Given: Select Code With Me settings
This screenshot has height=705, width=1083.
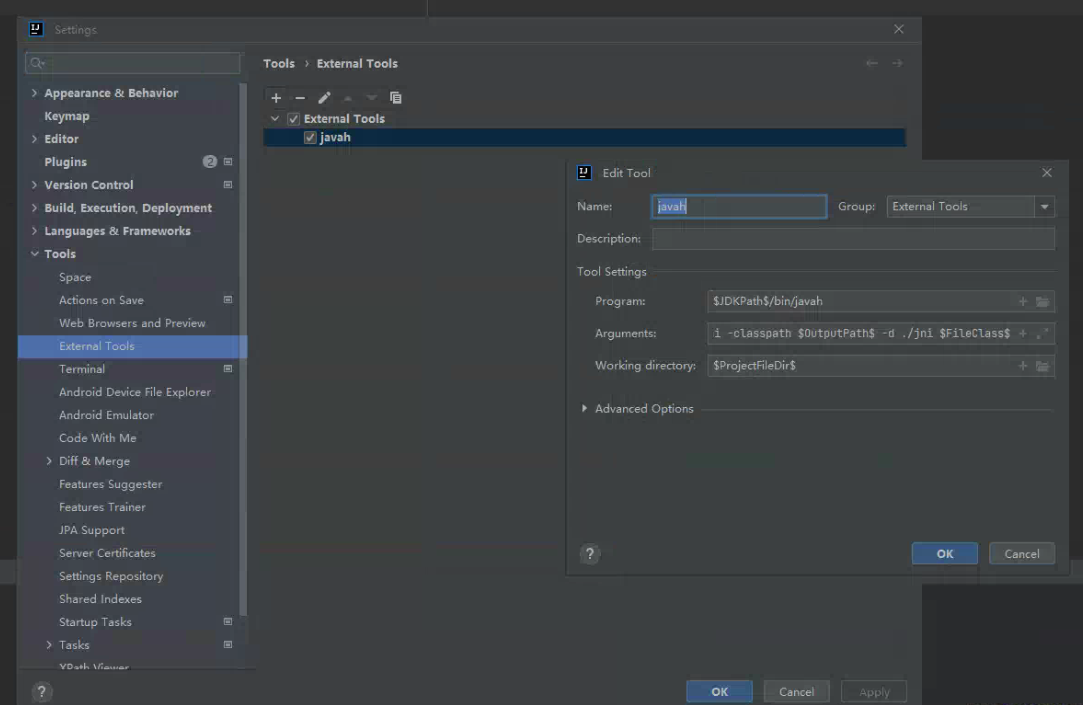Looking at the screenshot, I should (x=97, y=438).
